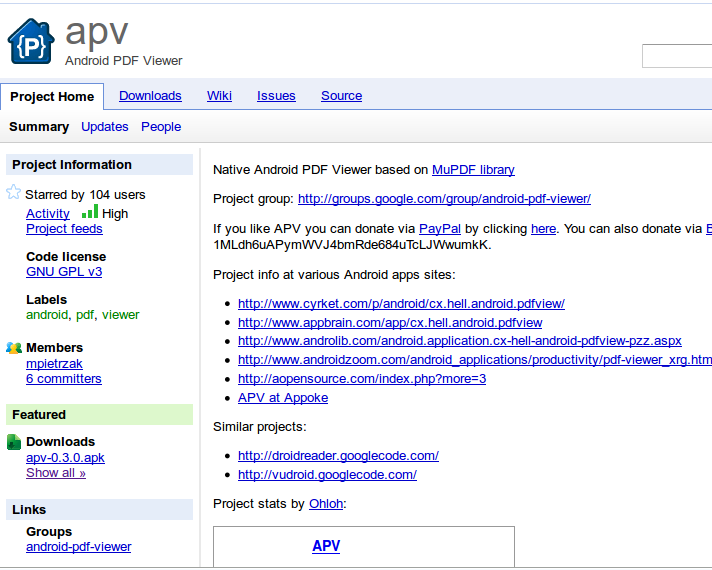Open the appbrain.com project link
This screenshot has width=712, height=570.
coord(390,323)
